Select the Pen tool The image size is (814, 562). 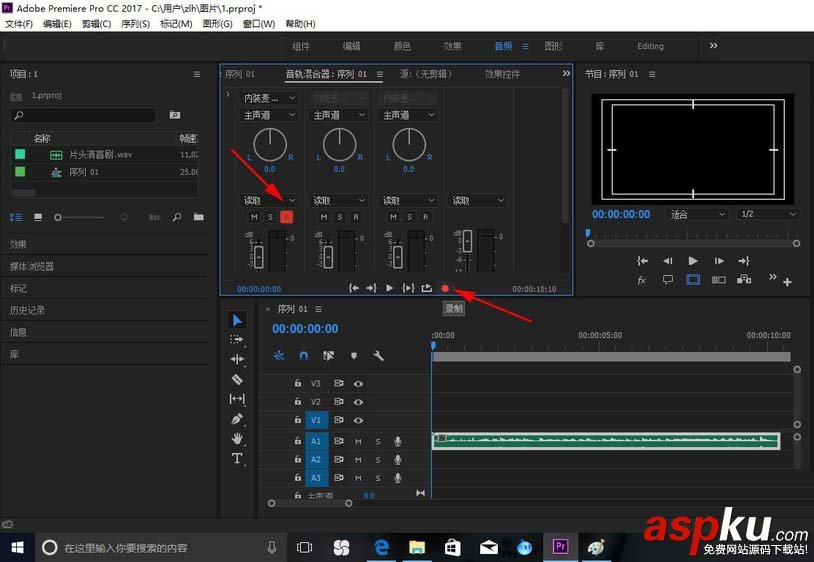pos(237,419)
